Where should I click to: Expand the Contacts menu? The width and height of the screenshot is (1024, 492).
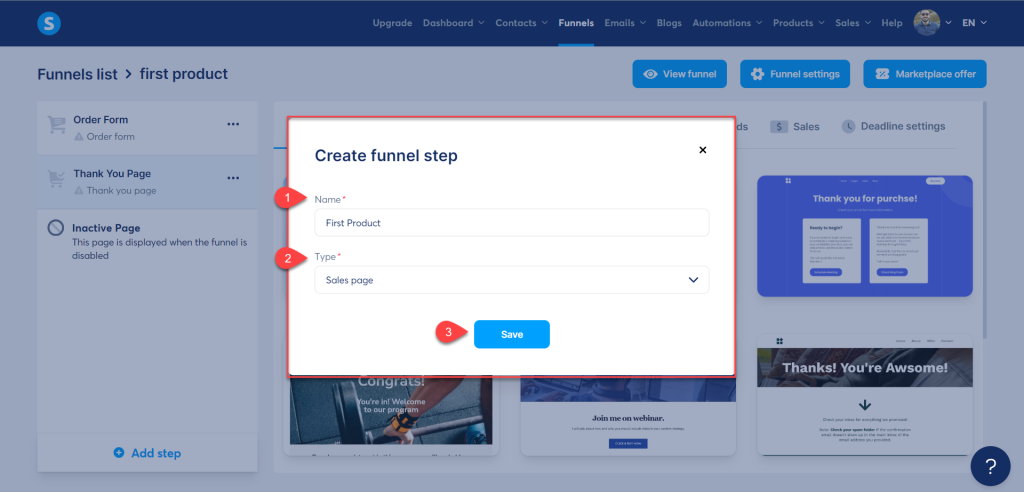(521, 23)
